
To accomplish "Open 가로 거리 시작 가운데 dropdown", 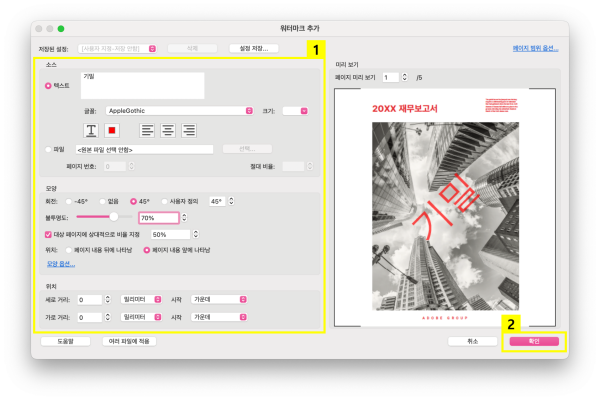I will (x=219, y=317).
